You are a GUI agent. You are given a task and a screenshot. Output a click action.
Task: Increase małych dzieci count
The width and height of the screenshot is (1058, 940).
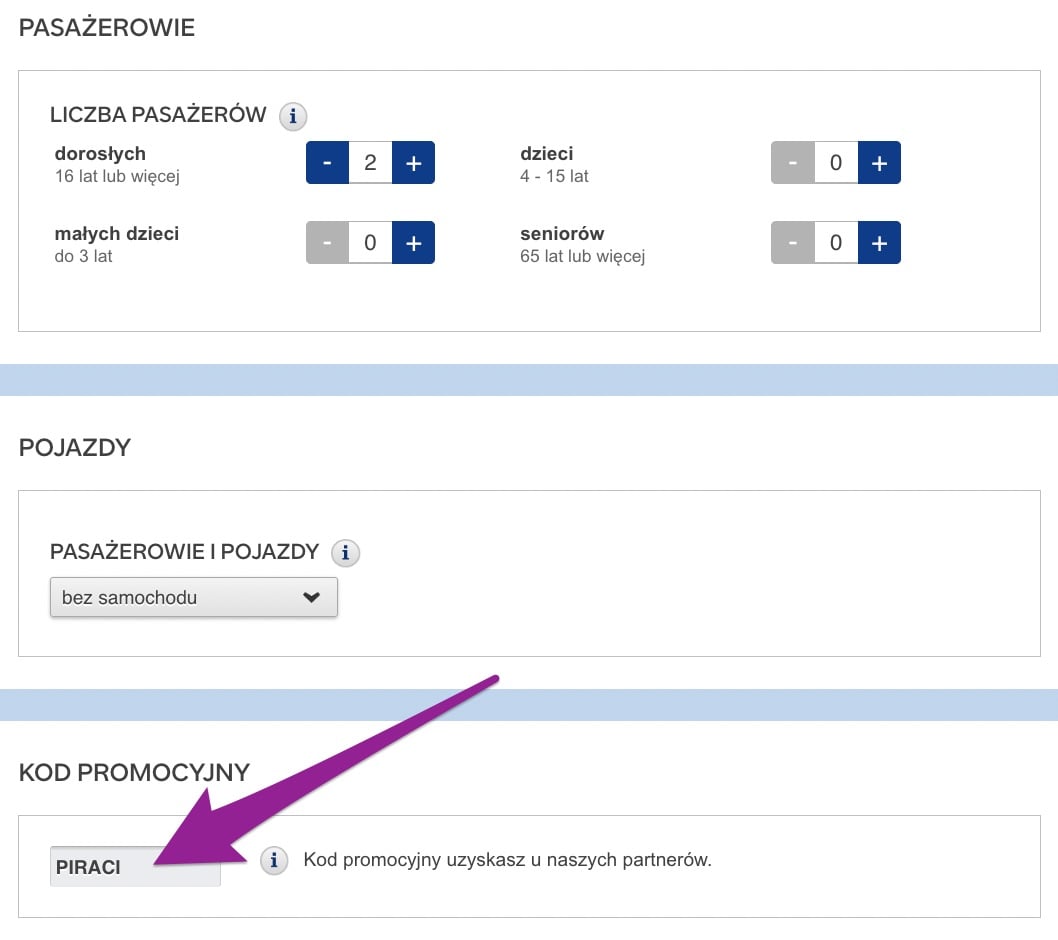[x=414, y=243]
